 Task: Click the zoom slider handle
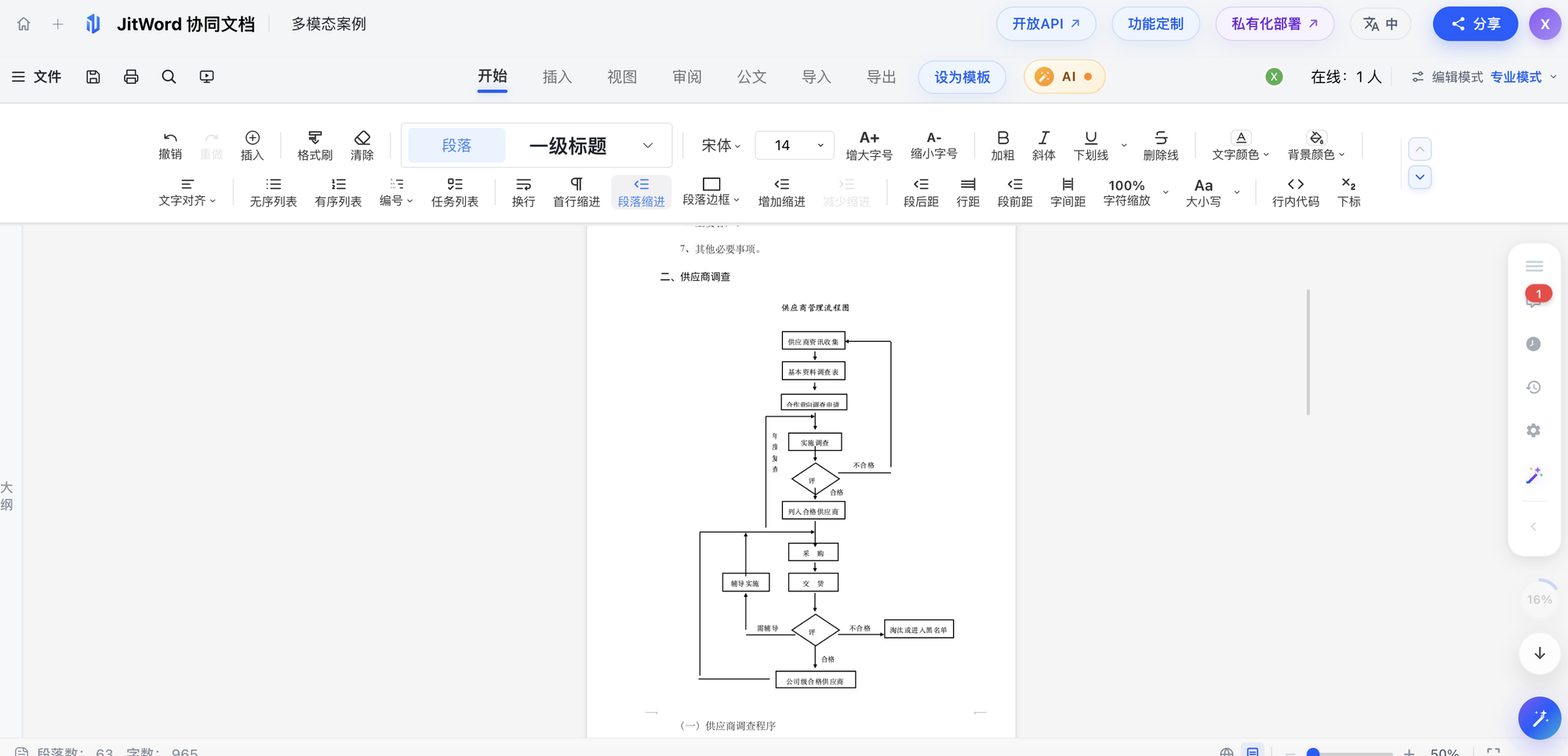[x=1313, y=753]
